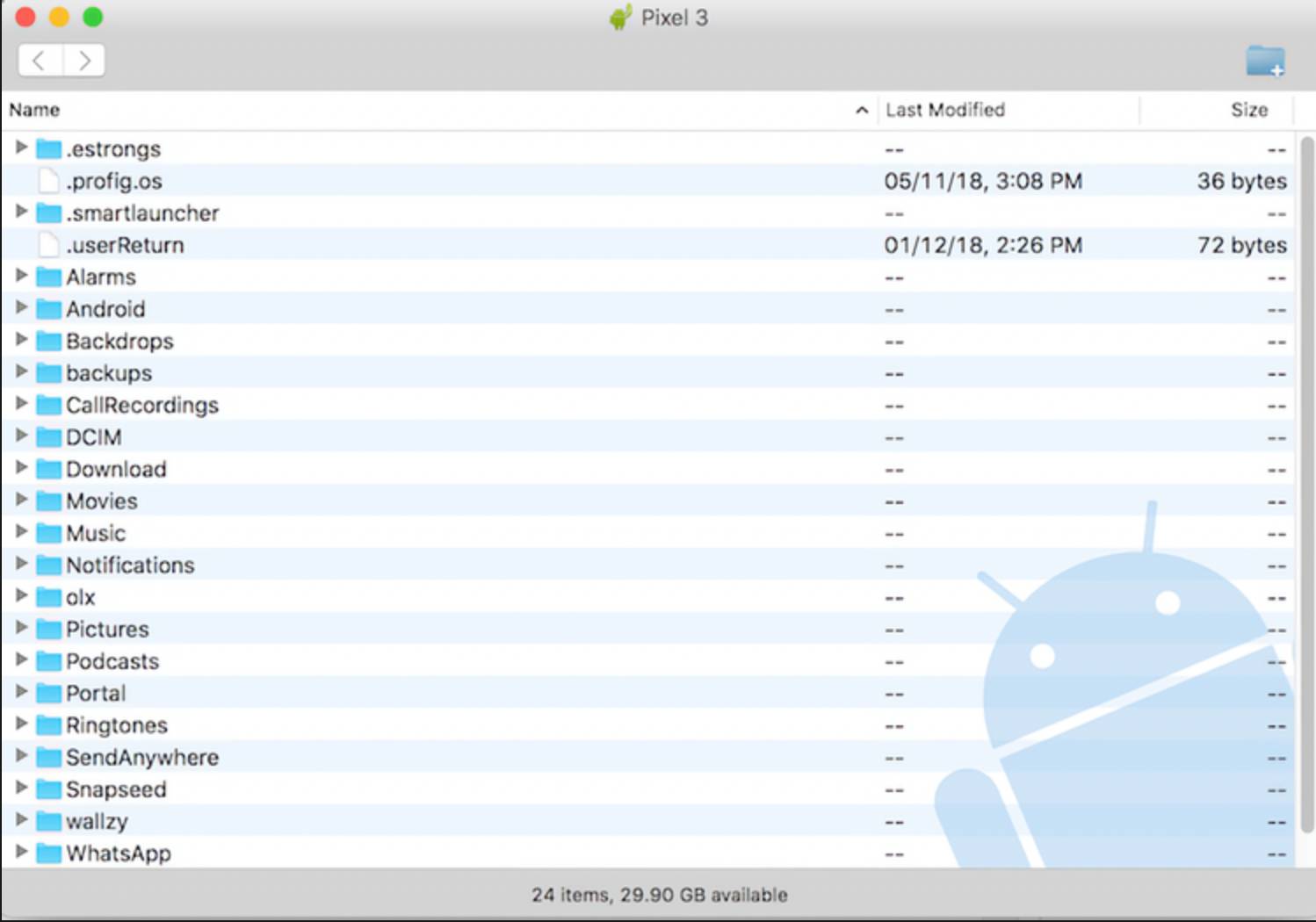Navigate back with the left arrow

tap(40, 60)
